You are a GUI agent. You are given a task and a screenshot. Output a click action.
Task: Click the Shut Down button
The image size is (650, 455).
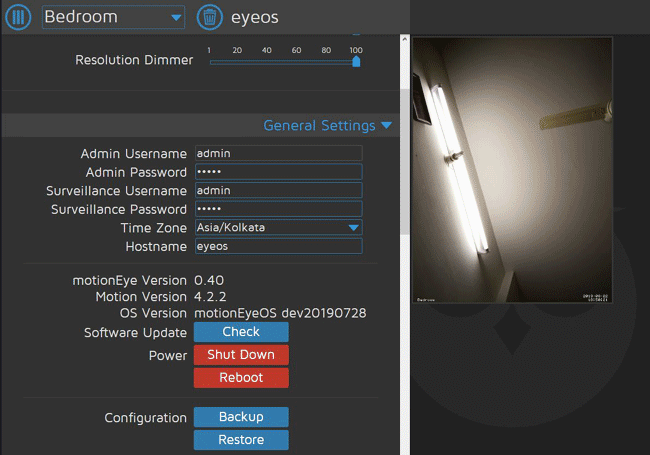point(241,355)
